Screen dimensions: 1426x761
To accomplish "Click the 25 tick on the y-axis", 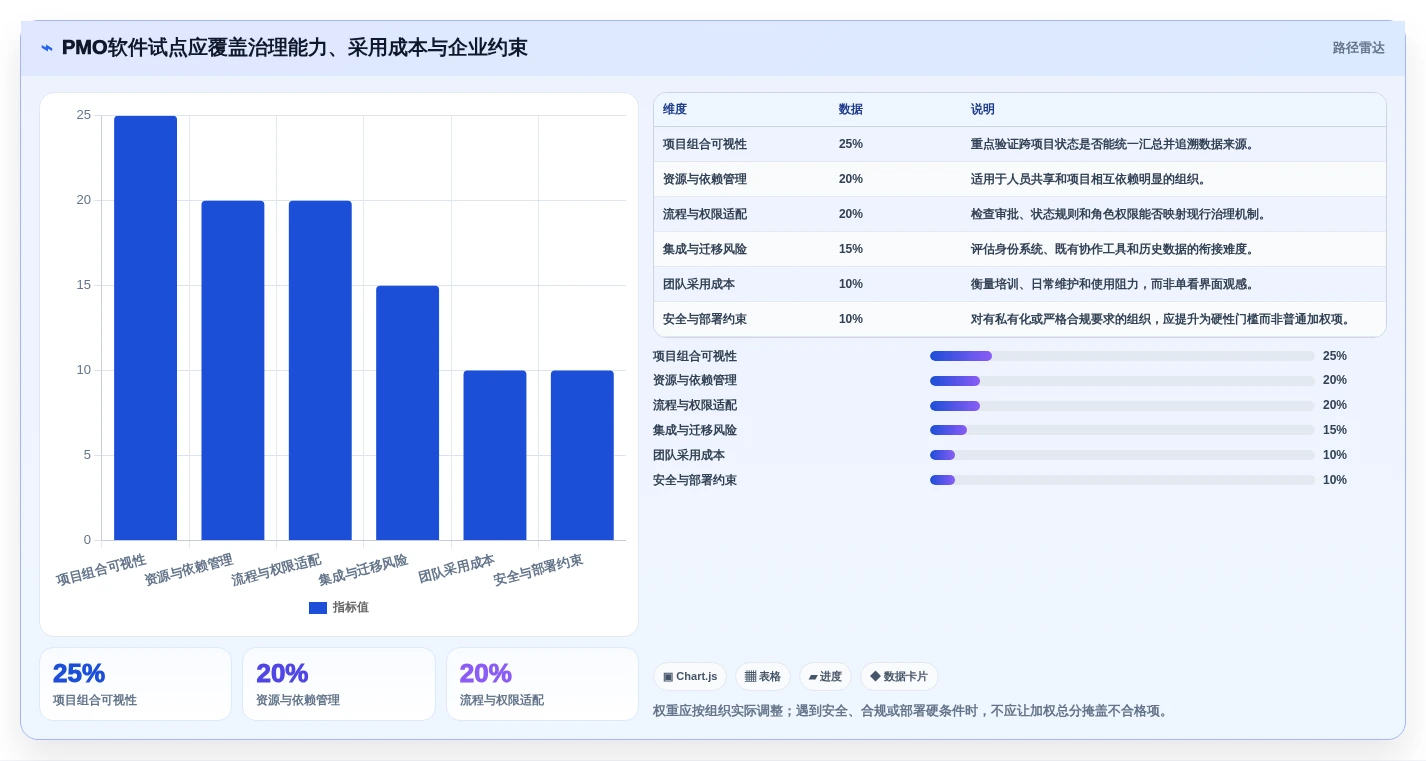I will click(x=84, y=115).
